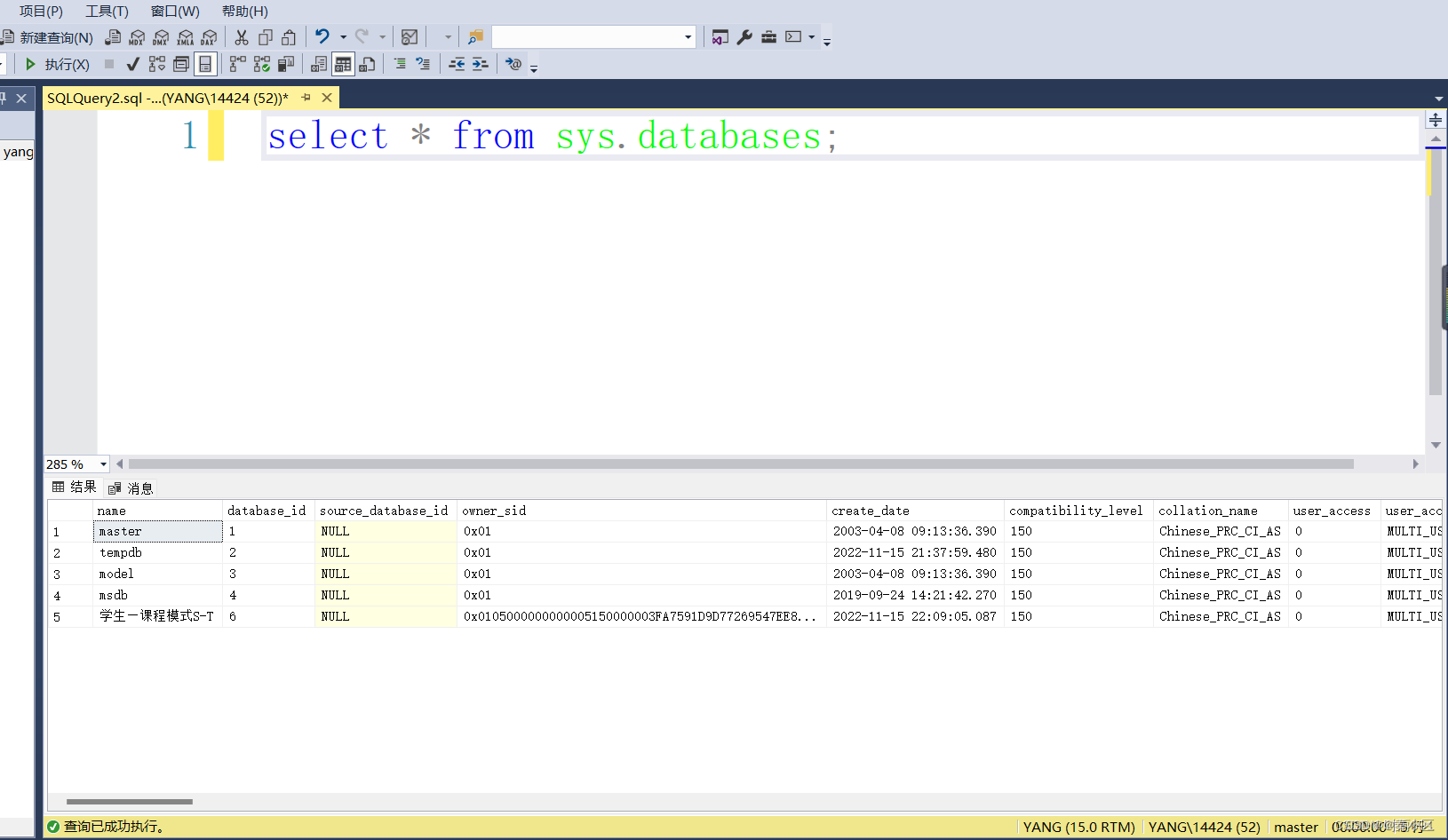Open the document tab list dropdown arrow
Viewport: 1448px width, 840px height.
tap(1438, 99)
